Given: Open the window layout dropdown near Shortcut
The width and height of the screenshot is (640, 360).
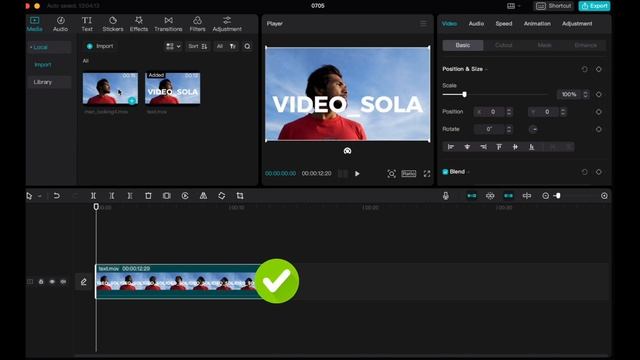Looking at the screenshot, I should point(513,6).
